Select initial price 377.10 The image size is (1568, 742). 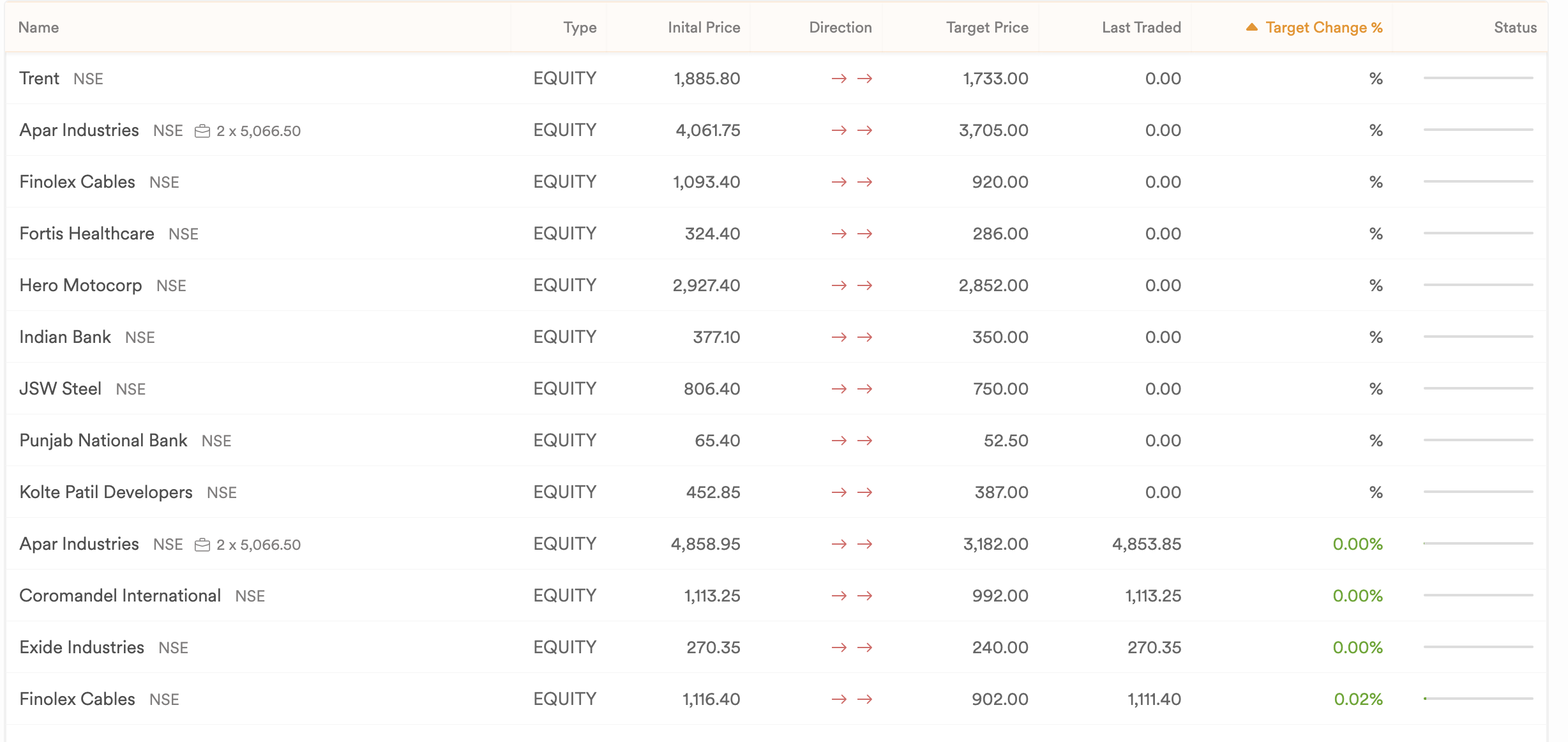point(716,337)
